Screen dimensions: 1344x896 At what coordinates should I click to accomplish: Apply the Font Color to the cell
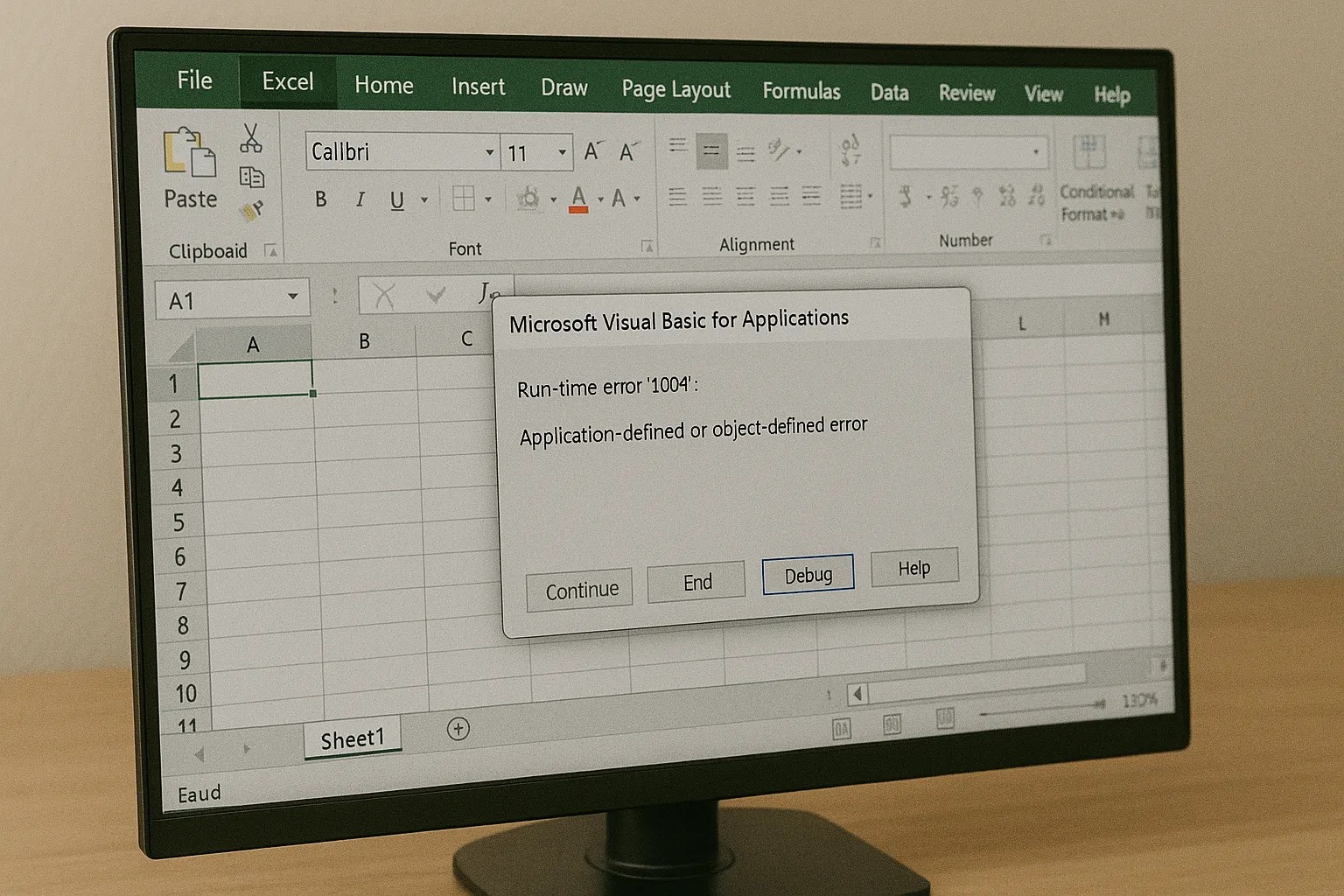coord(579,199)
